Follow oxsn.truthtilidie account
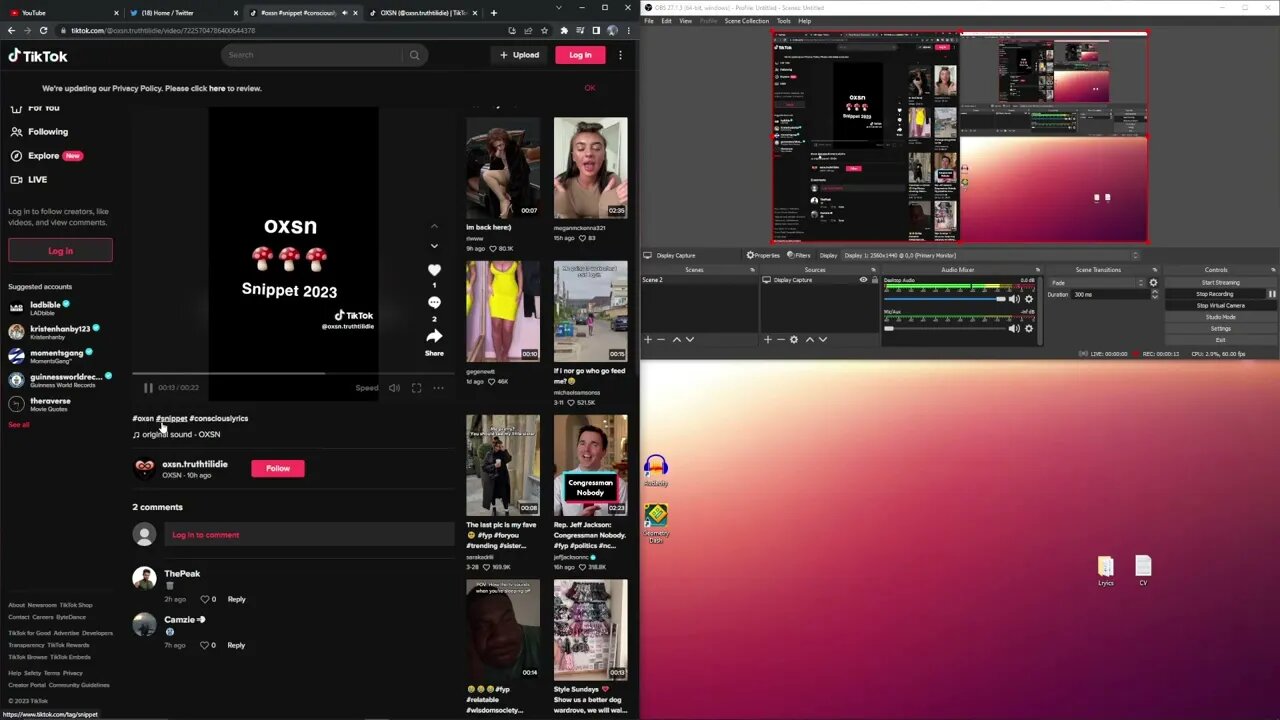Screen dimensions: 1280x720 [x=278, y=468]
